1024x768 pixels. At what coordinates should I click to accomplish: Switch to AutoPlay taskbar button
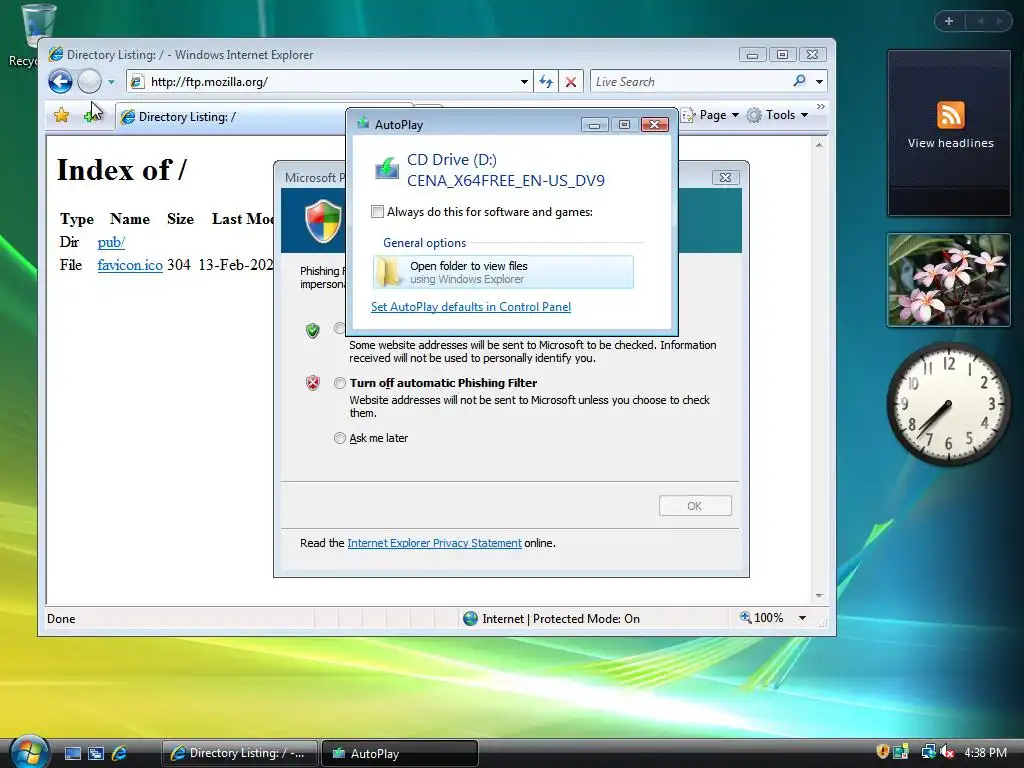(400, 754)
